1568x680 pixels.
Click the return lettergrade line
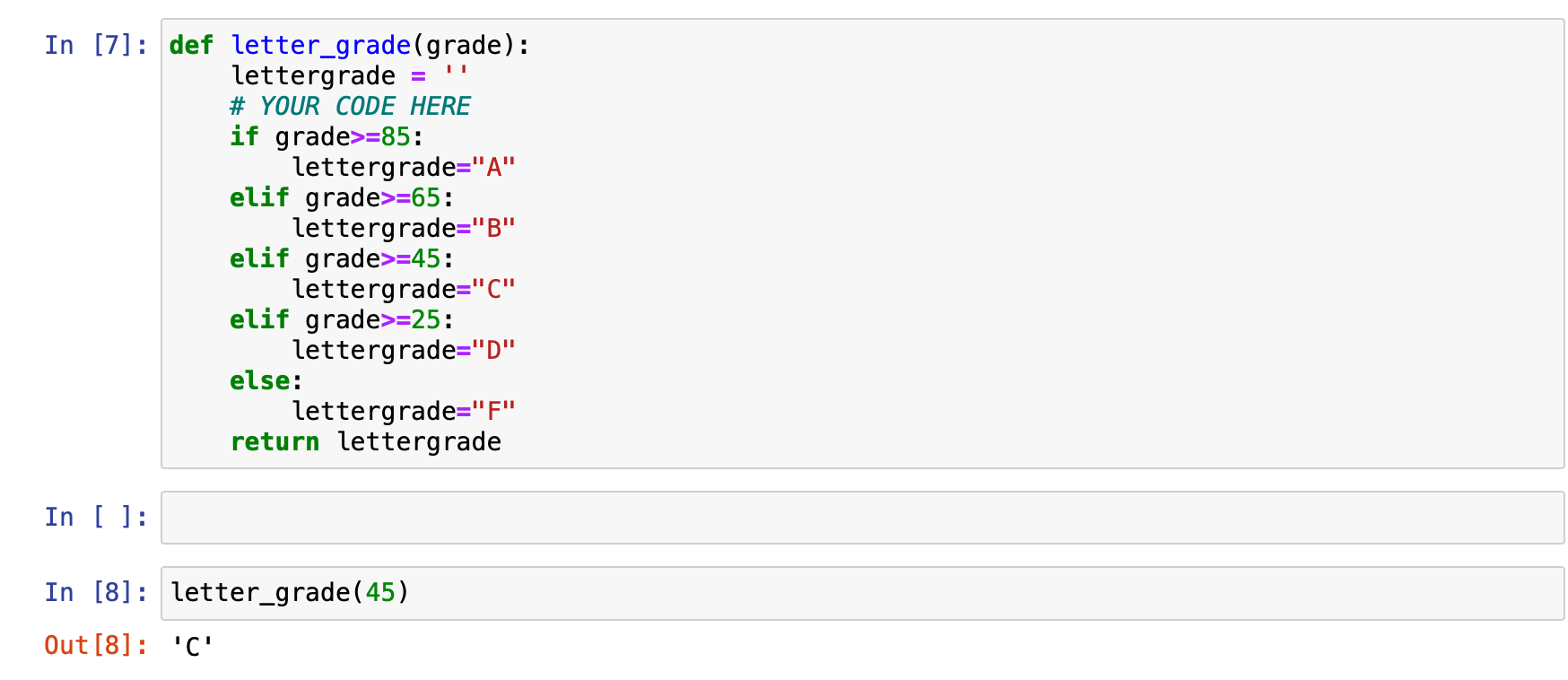(x=366, y=441)
